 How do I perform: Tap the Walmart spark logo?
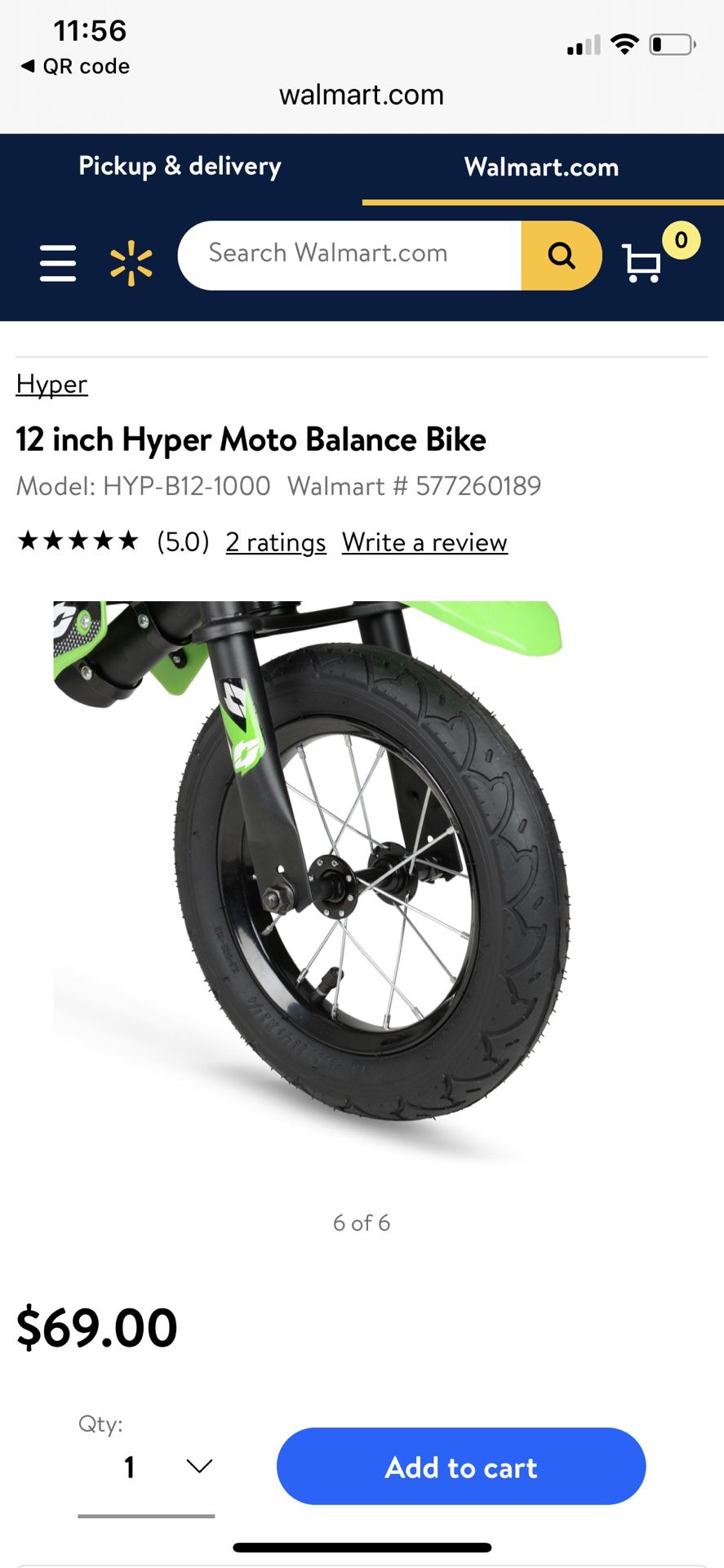tap(131, 263)
